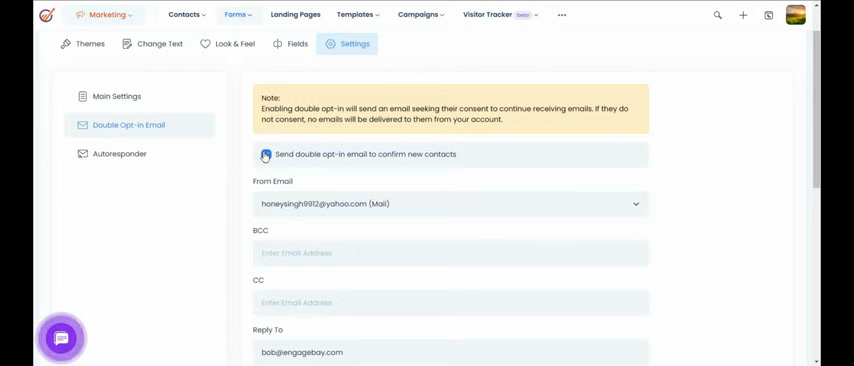Click the Change Text edit icon
This screenshot has height=366, width=854.
click(x=127, y=44)
